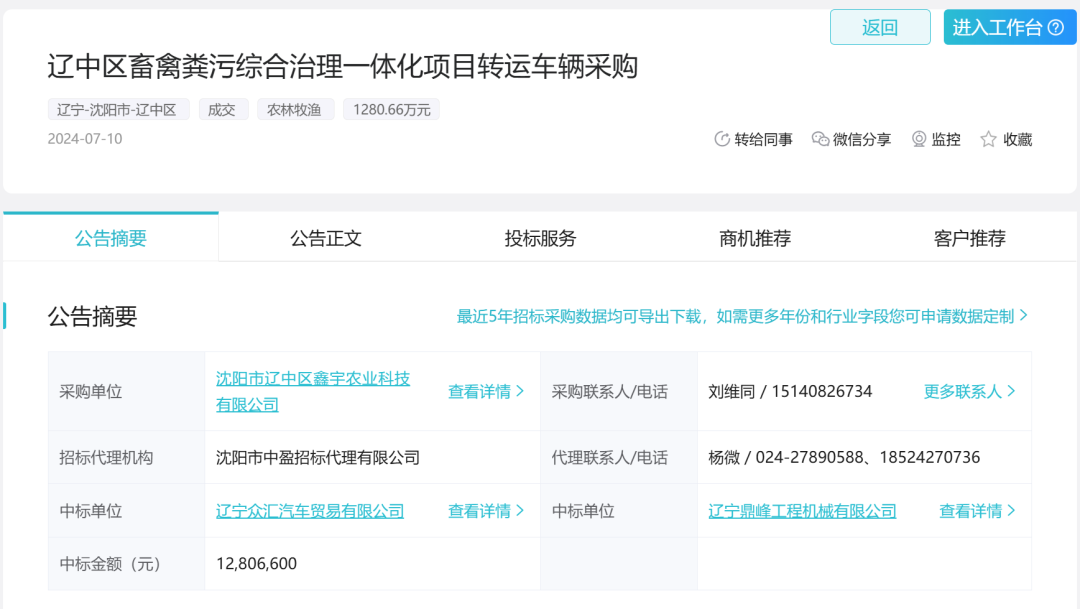Click the 成交 status tag
The width and height of the screenshot is (1080, 609).
pos(222,110)
